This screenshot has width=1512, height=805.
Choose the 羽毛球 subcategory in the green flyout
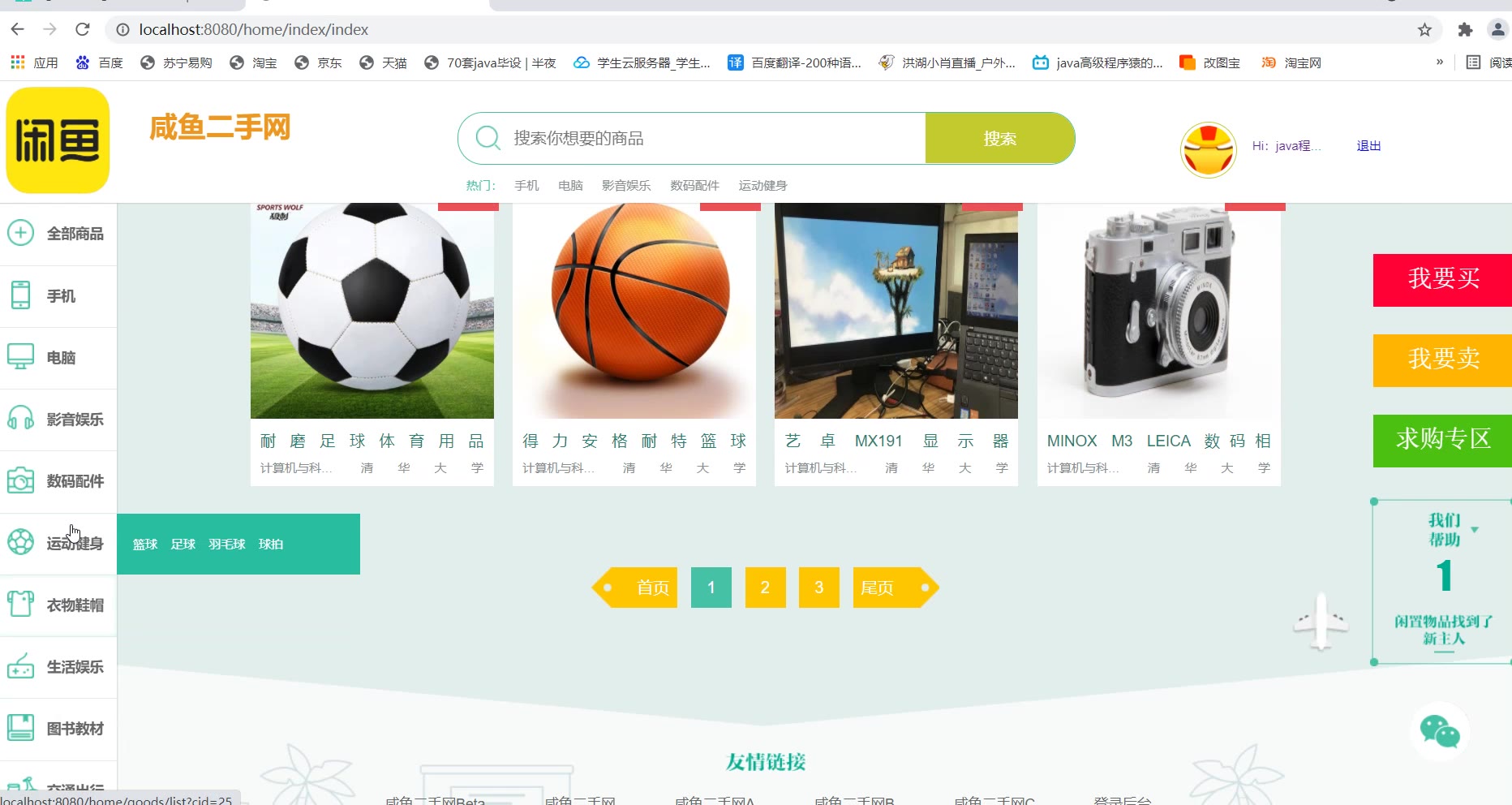point(227,545)
